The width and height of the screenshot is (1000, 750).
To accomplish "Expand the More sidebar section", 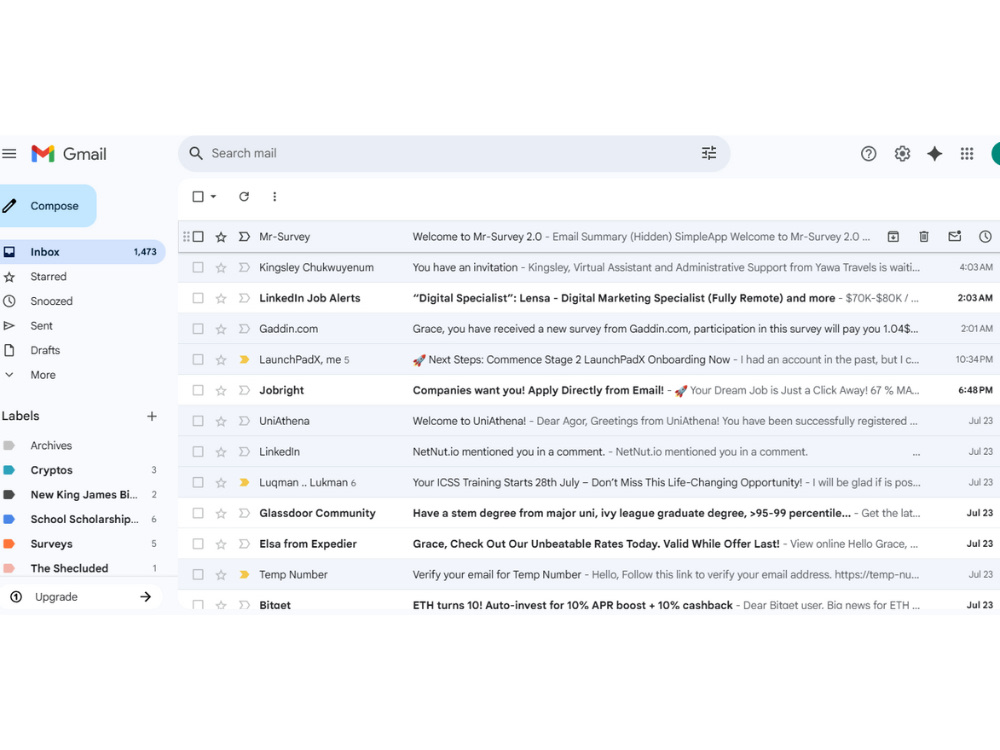I will pyautogui.click(x=43, y=375).
